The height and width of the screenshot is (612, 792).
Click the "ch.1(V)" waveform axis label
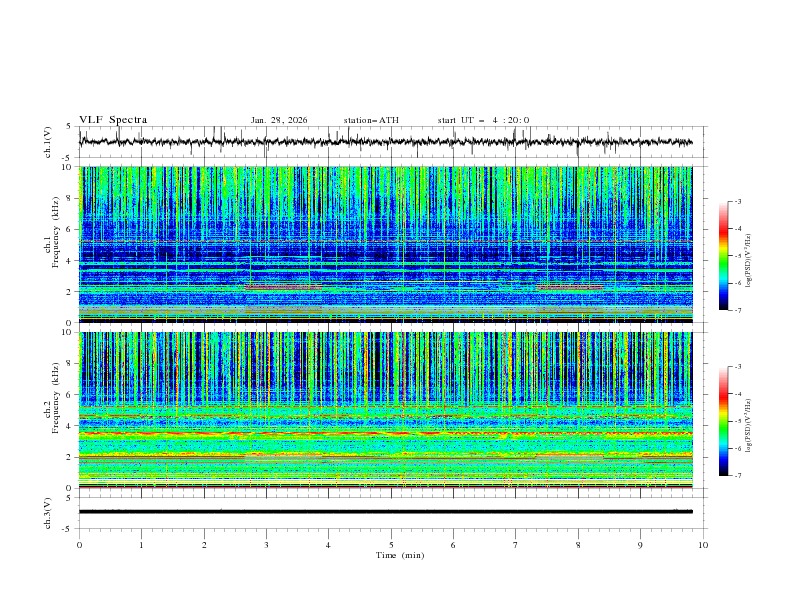click(x=48, y=142)
